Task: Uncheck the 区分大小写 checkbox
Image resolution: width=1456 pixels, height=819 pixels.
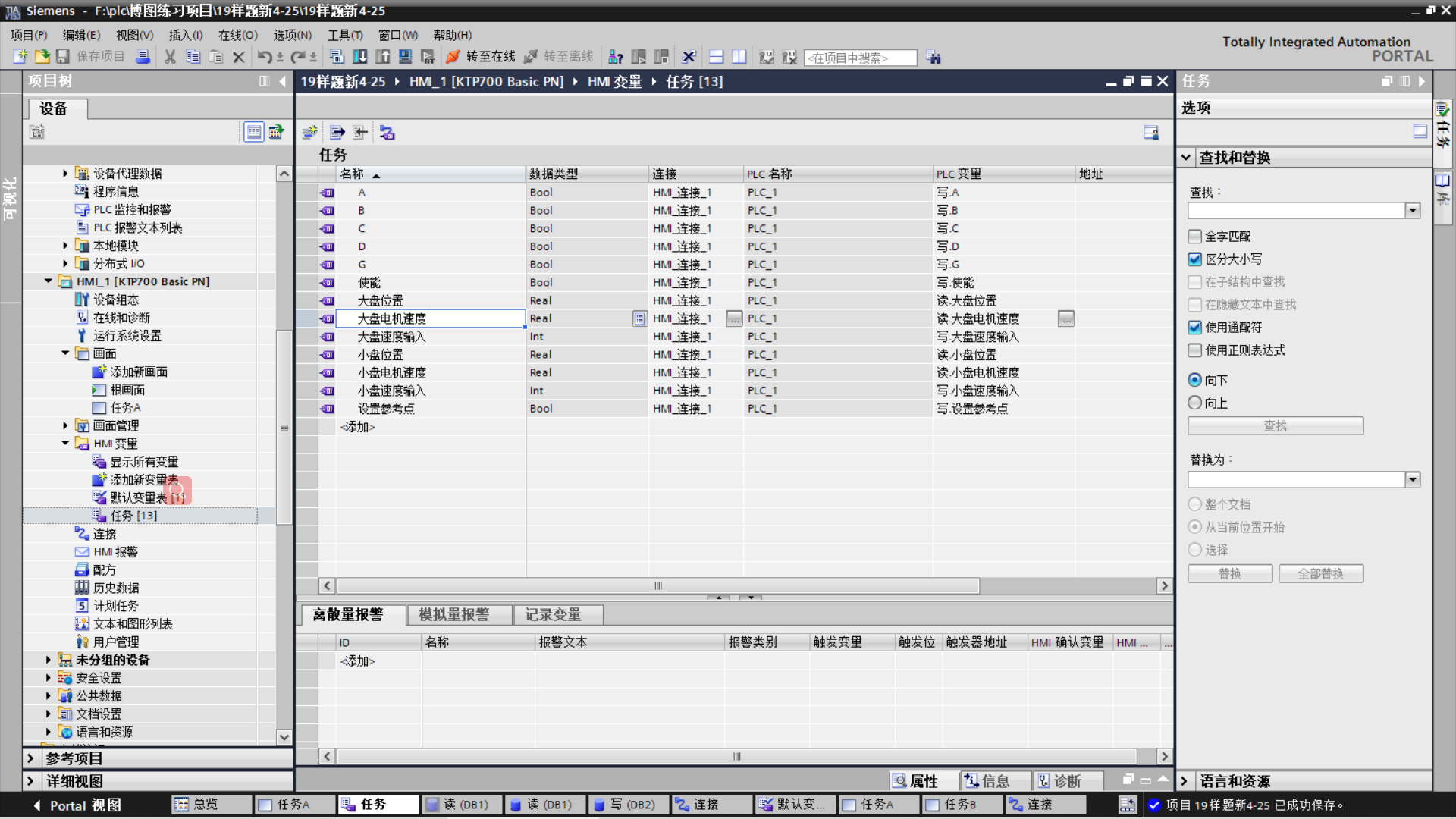Action: coord(1195,259)
